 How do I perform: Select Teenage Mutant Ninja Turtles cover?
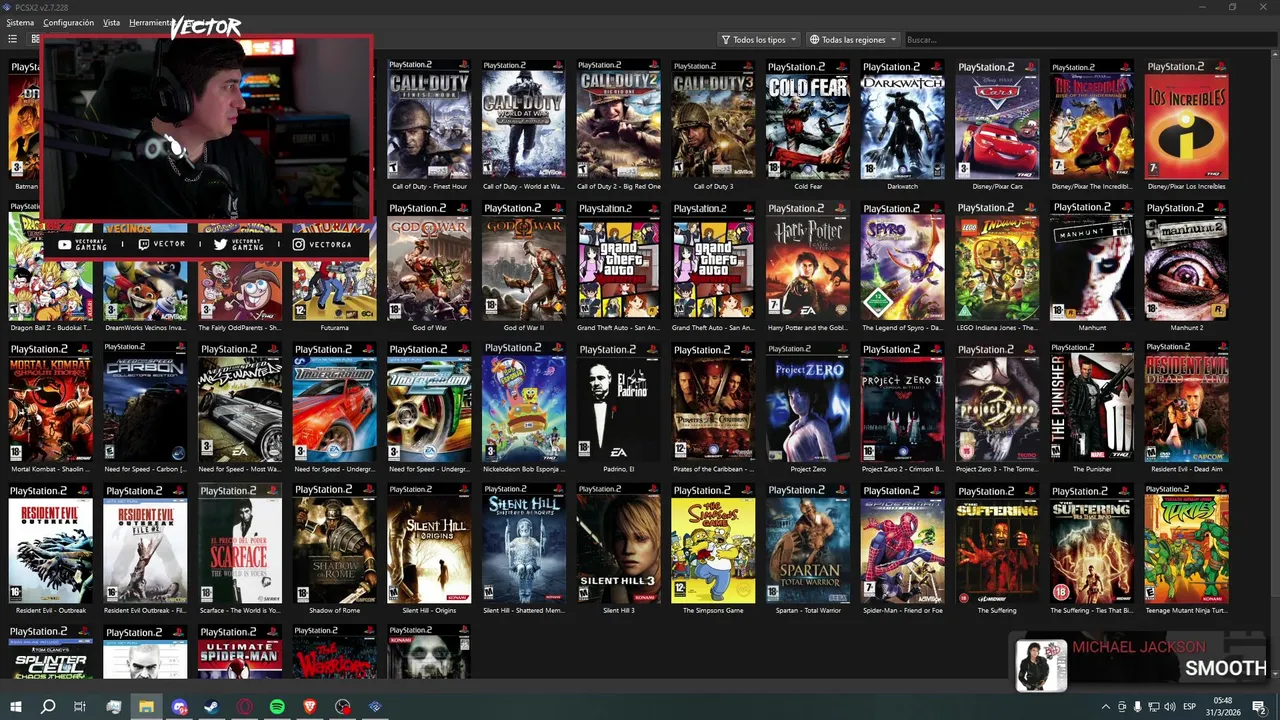[1186, 543]
